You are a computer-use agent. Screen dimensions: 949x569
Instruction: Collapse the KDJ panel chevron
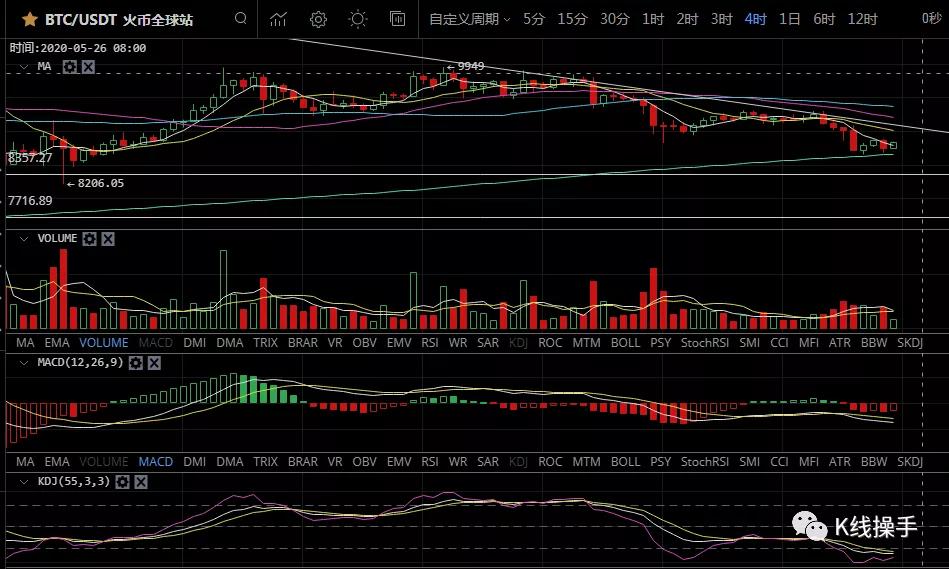pos(24,482)
